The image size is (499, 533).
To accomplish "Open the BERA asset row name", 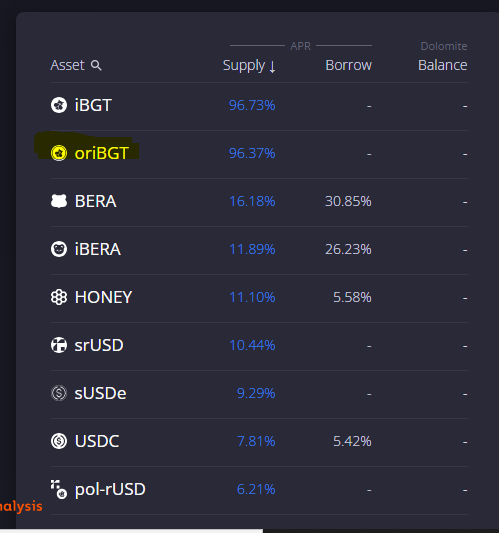I will pos(96,201).
